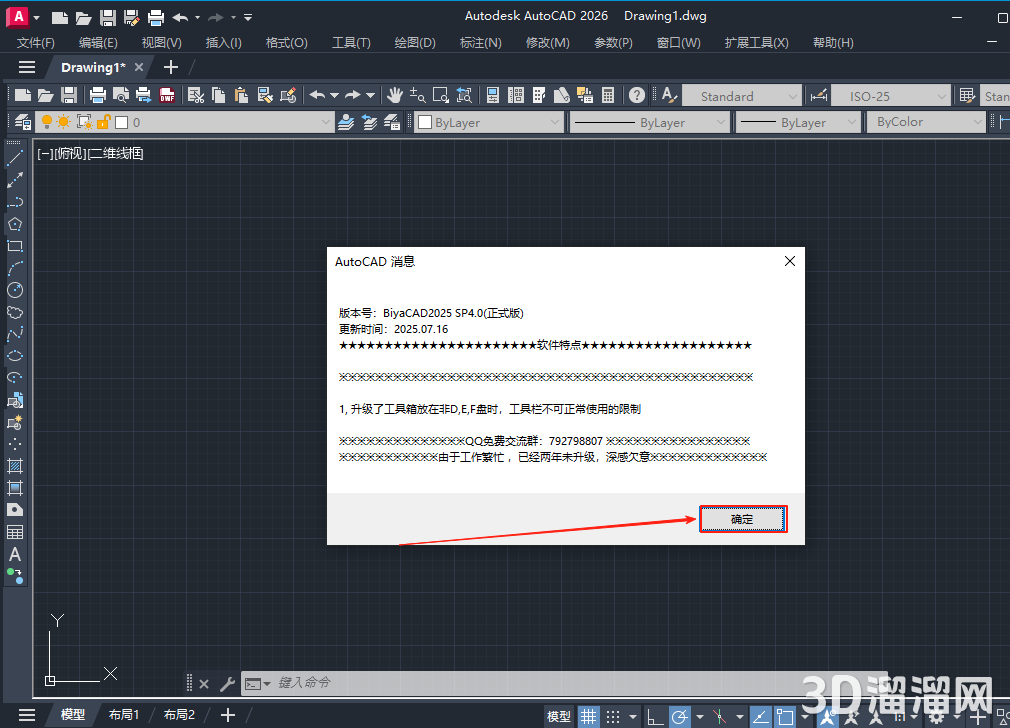This screenshot has width=1010, height=728.
Task: Toggle polar tracking in status bar
Action: (680, 716)
